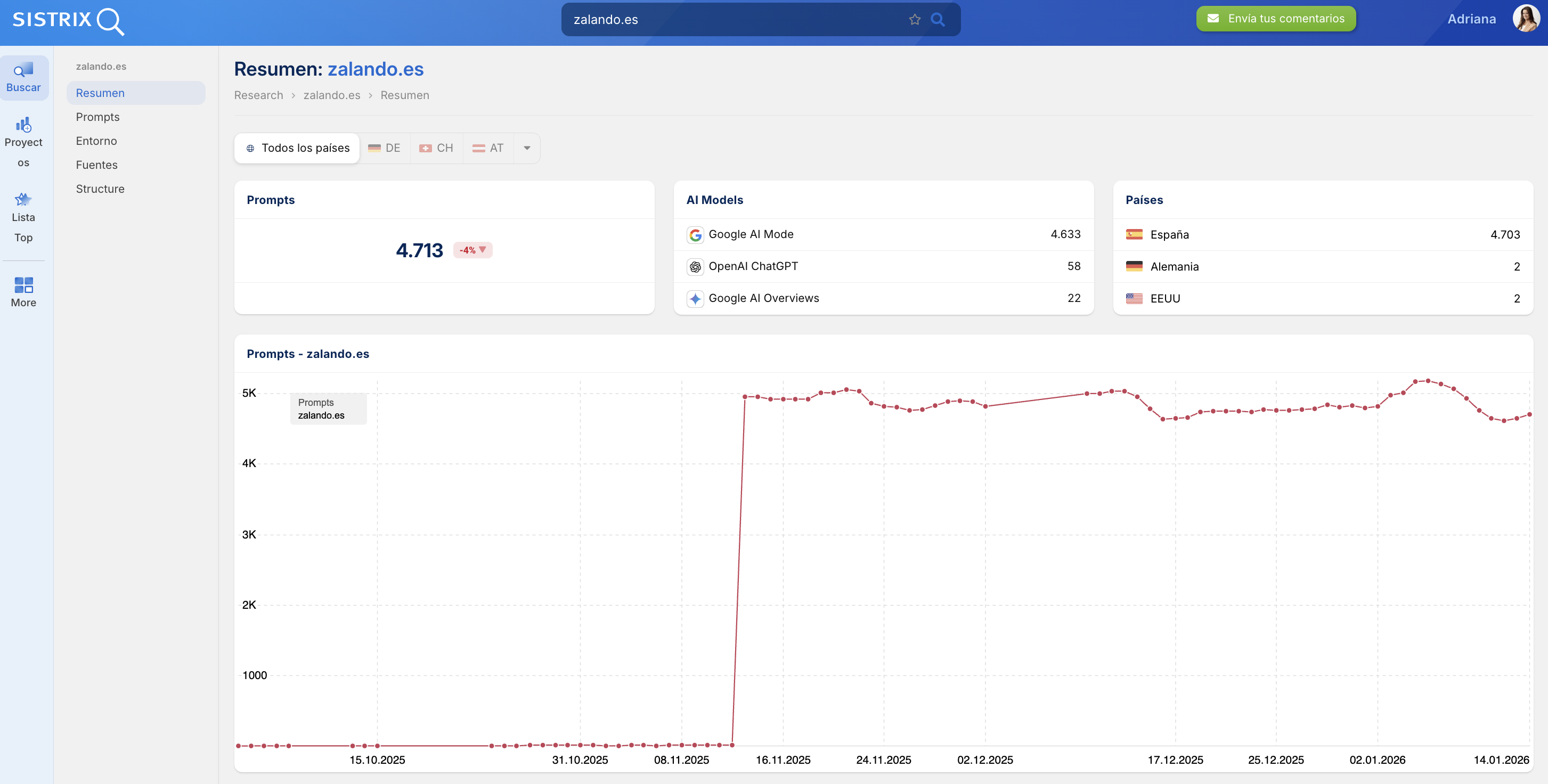Click Adriana's profile avatar
The width and height of the screenshot is (1548, 784).
coord(1525,19)
